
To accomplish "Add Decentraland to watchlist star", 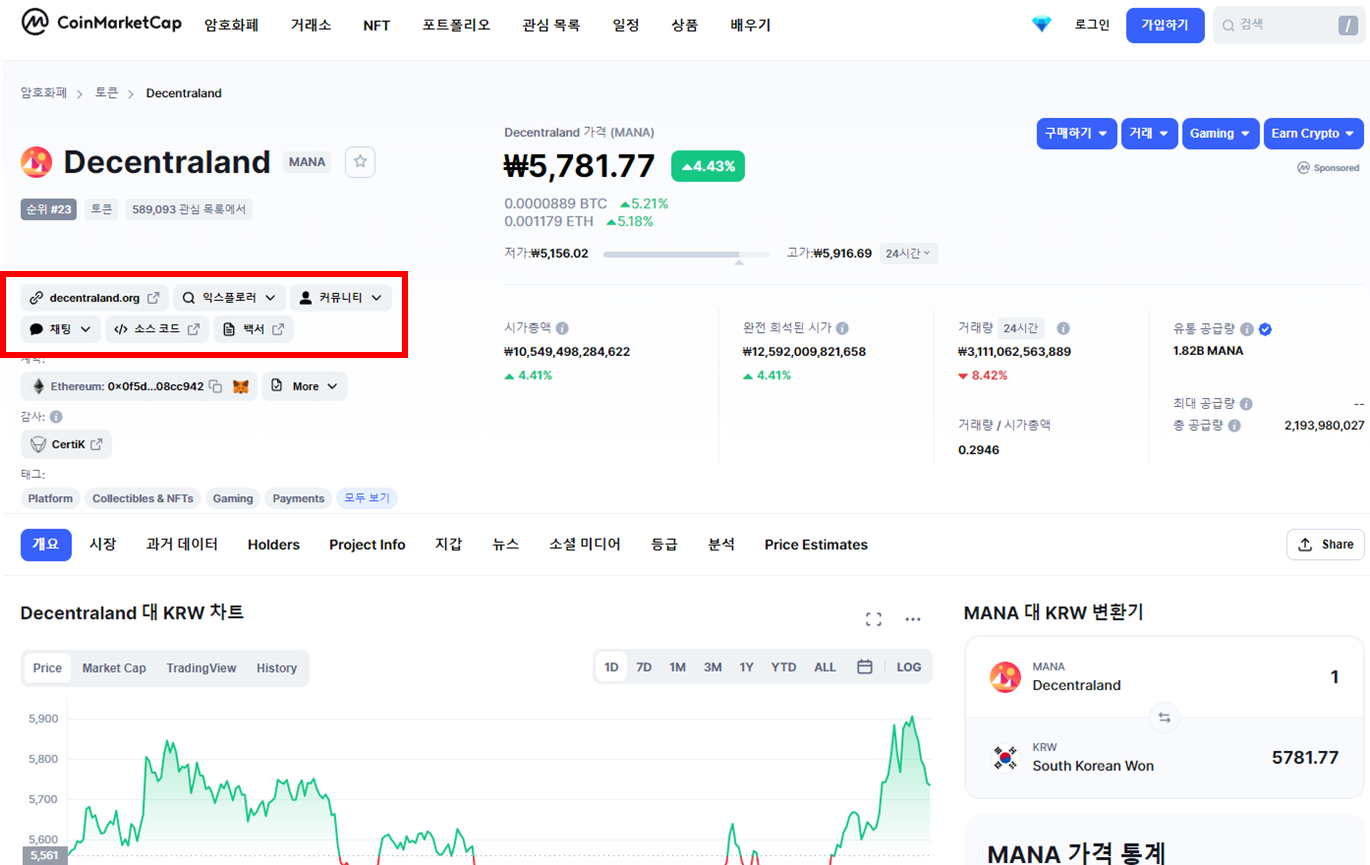I will coord(360,162).
